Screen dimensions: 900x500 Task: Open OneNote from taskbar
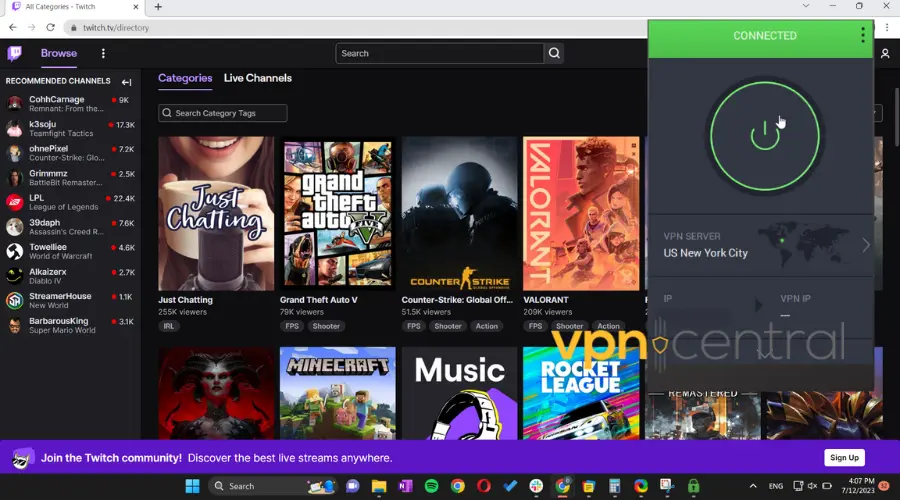pyautogui.click(x=405, y=486)
